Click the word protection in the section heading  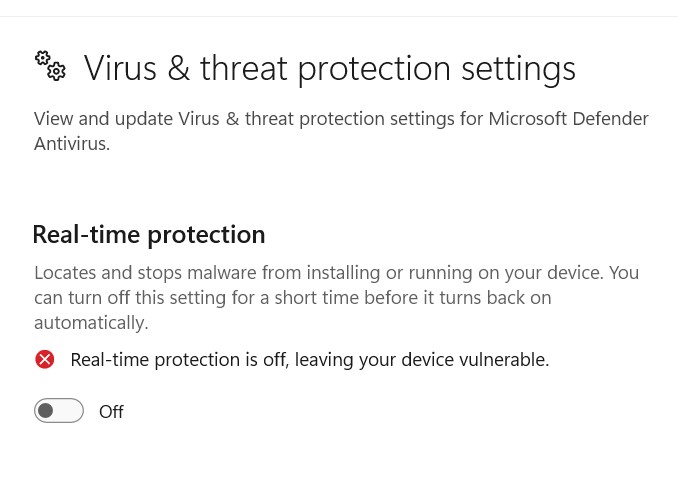pos(206,236)
